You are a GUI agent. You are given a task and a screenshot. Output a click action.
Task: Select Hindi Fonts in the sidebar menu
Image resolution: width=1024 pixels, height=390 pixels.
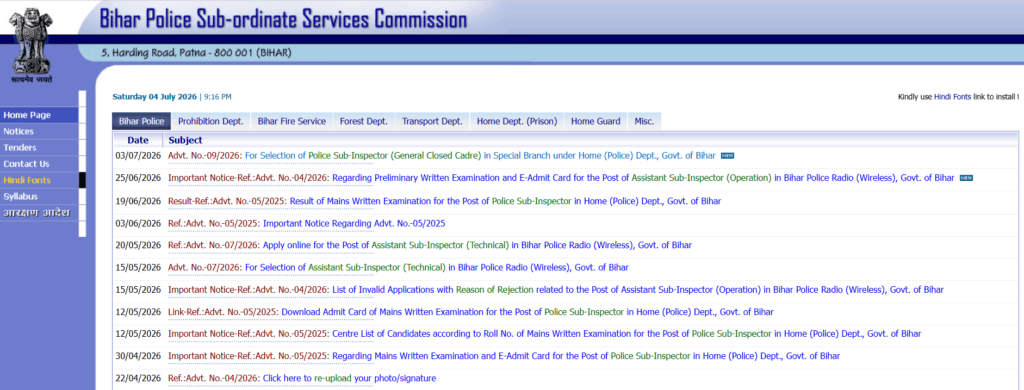(39, 180)
